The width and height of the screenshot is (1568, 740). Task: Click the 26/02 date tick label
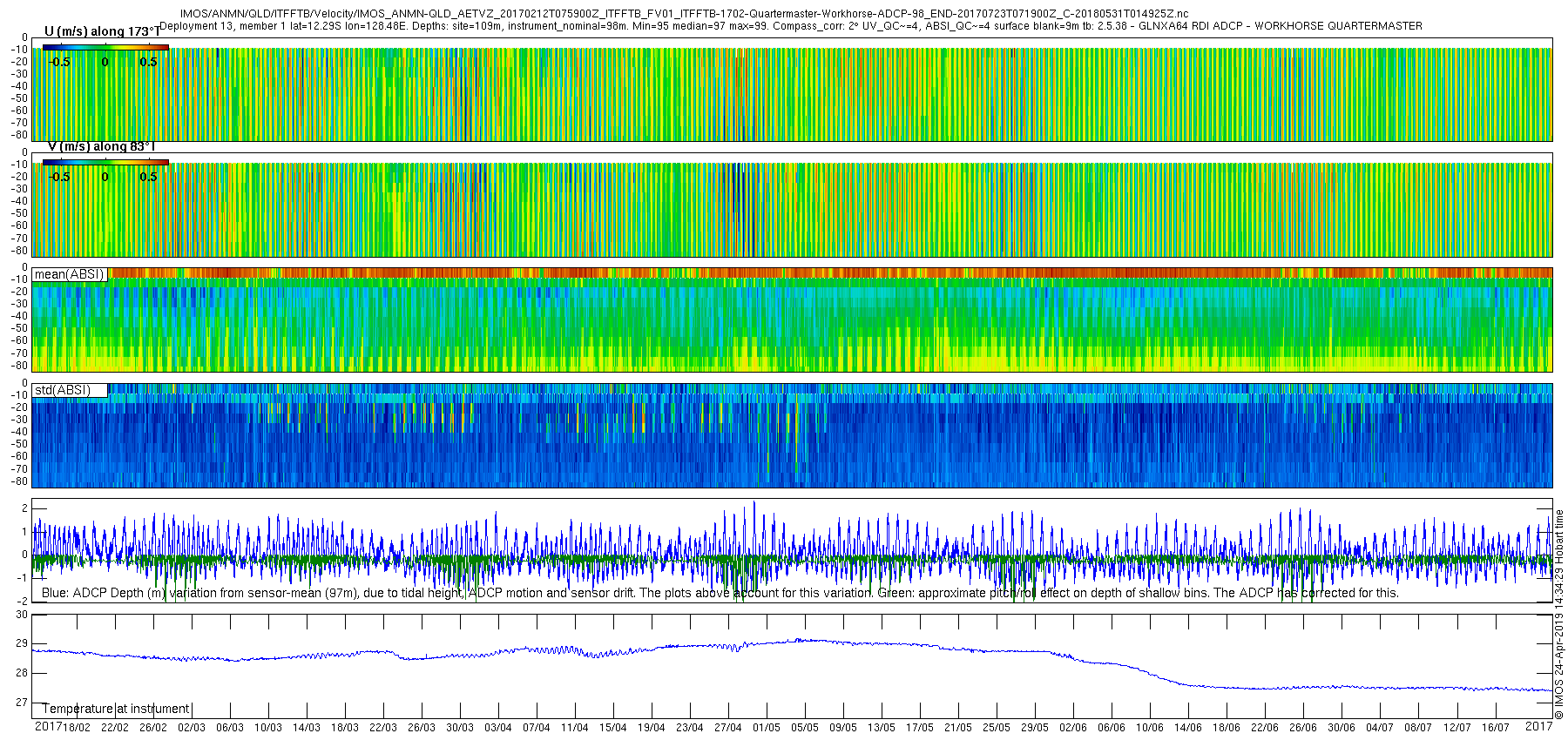pos(153,728)
